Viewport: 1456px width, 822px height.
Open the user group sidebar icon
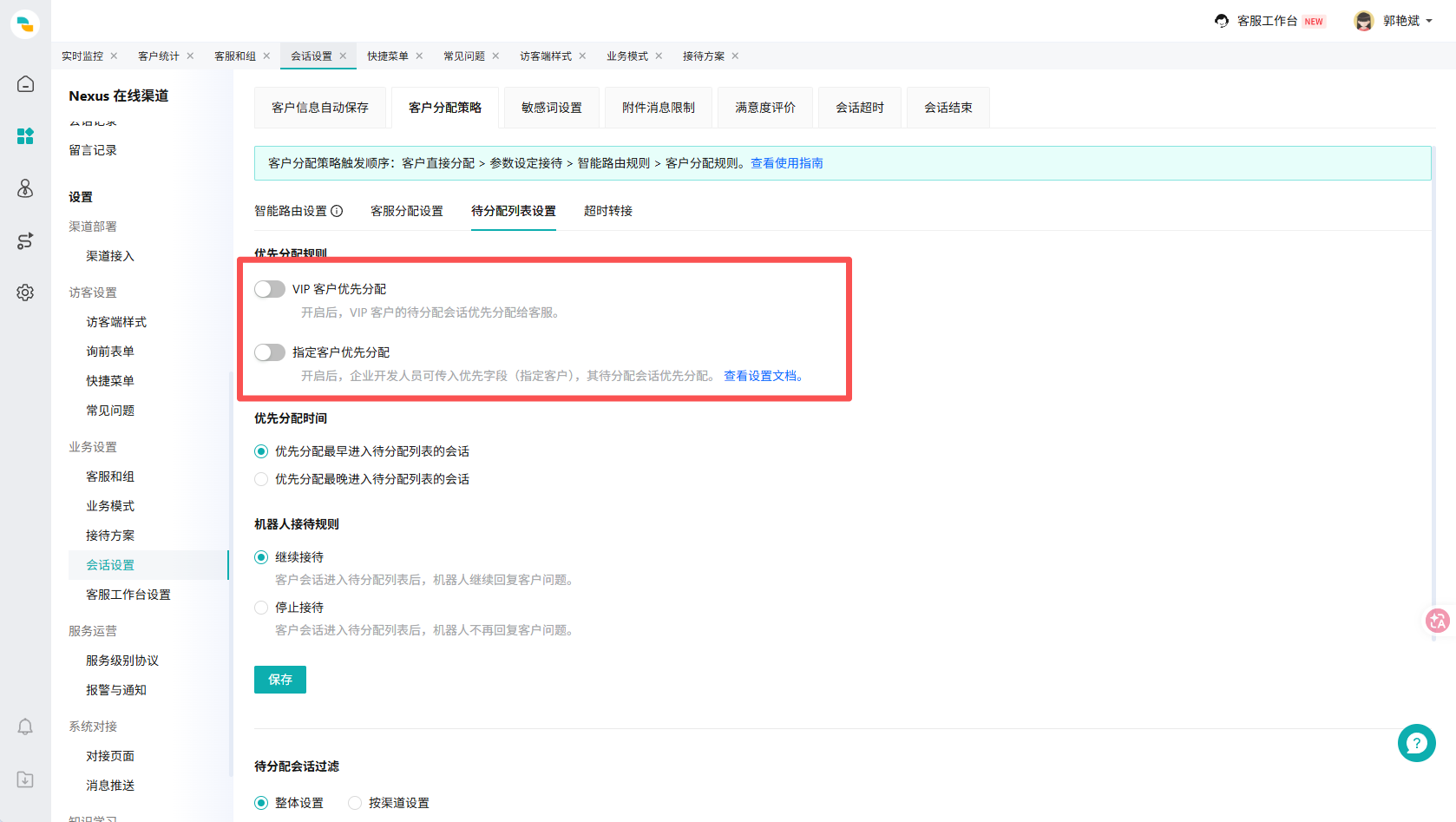pyautogui.click(x=25, y=188)
